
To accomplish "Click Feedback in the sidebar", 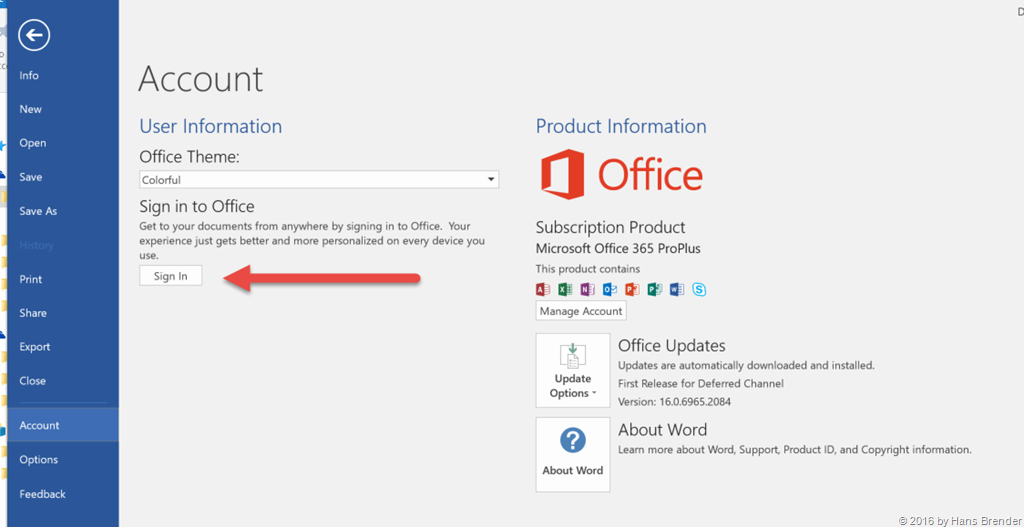I will click(x=43, y=494).
